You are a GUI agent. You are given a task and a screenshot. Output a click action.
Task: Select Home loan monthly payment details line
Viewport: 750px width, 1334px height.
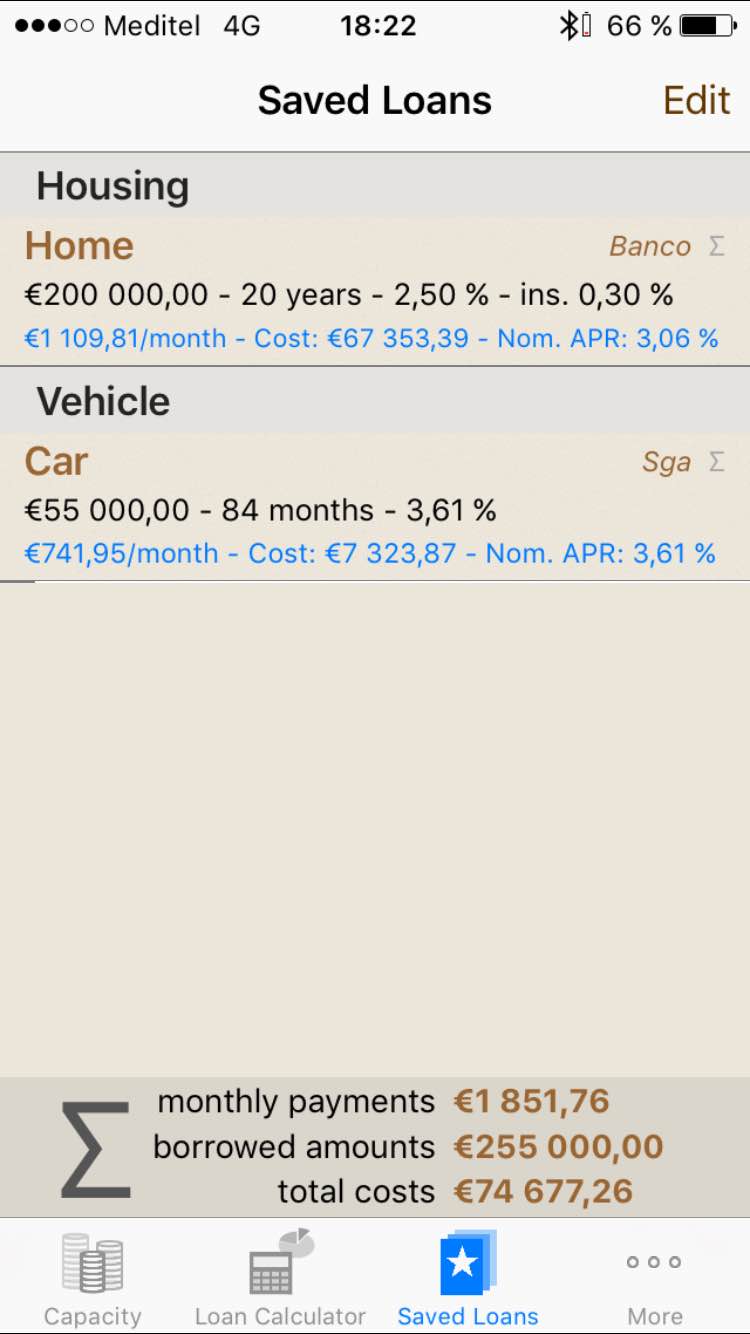pos(371,339)
